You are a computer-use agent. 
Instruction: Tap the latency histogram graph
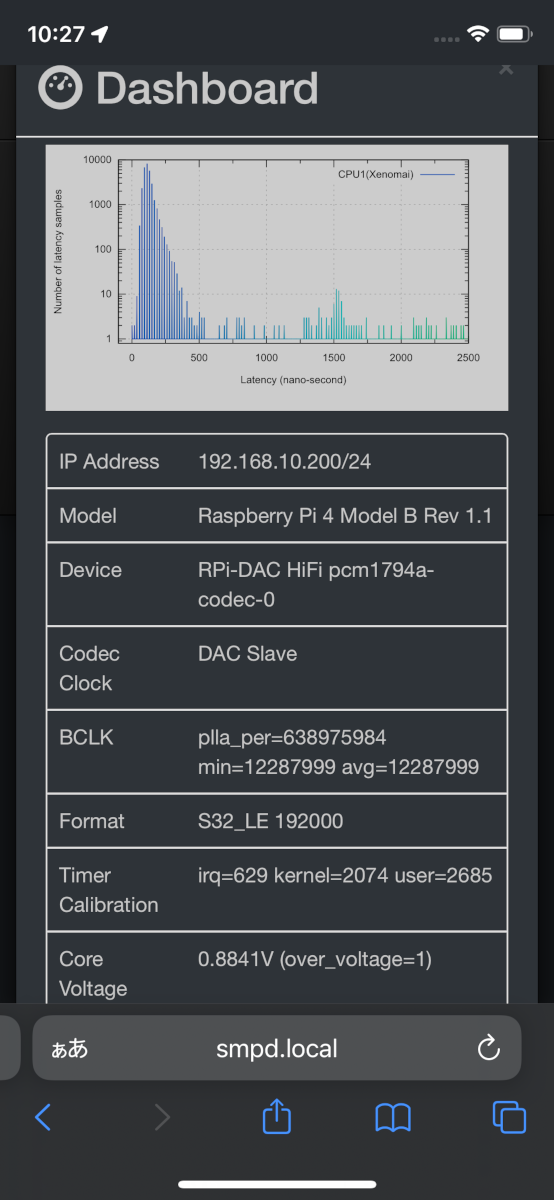277,277
